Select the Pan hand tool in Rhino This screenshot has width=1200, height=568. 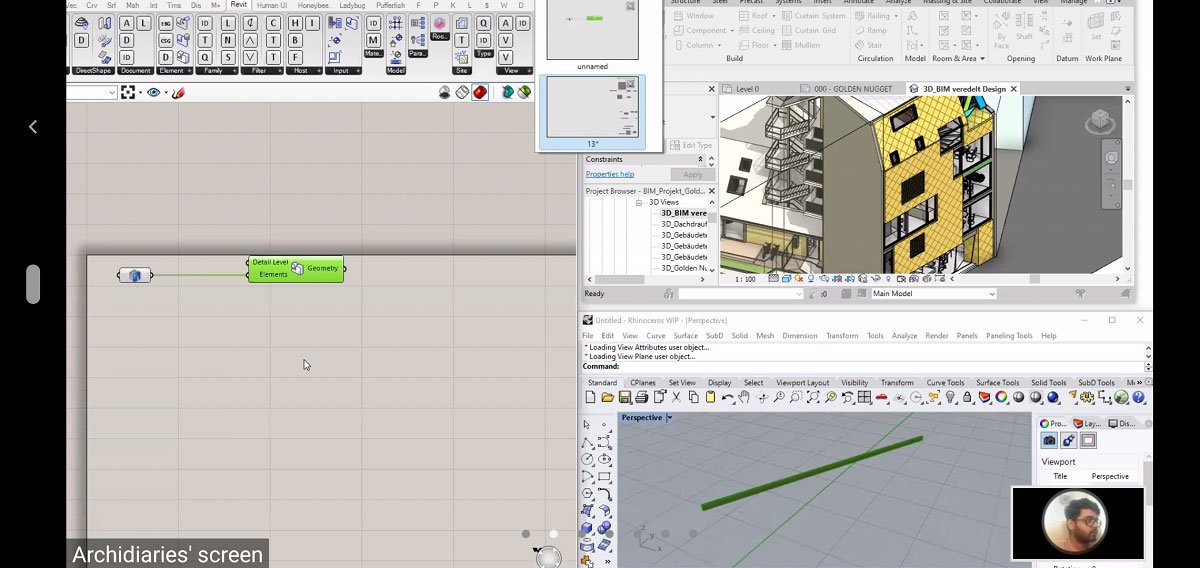pyautogui.click(x=743, y=398)
